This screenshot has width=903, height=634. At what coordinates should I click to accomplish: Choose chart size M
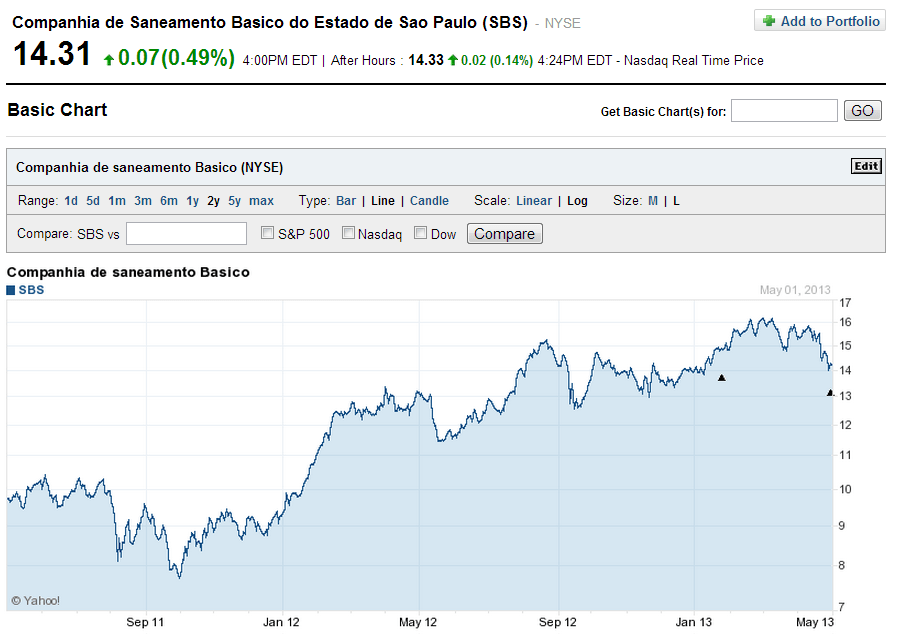pos(652,201)
